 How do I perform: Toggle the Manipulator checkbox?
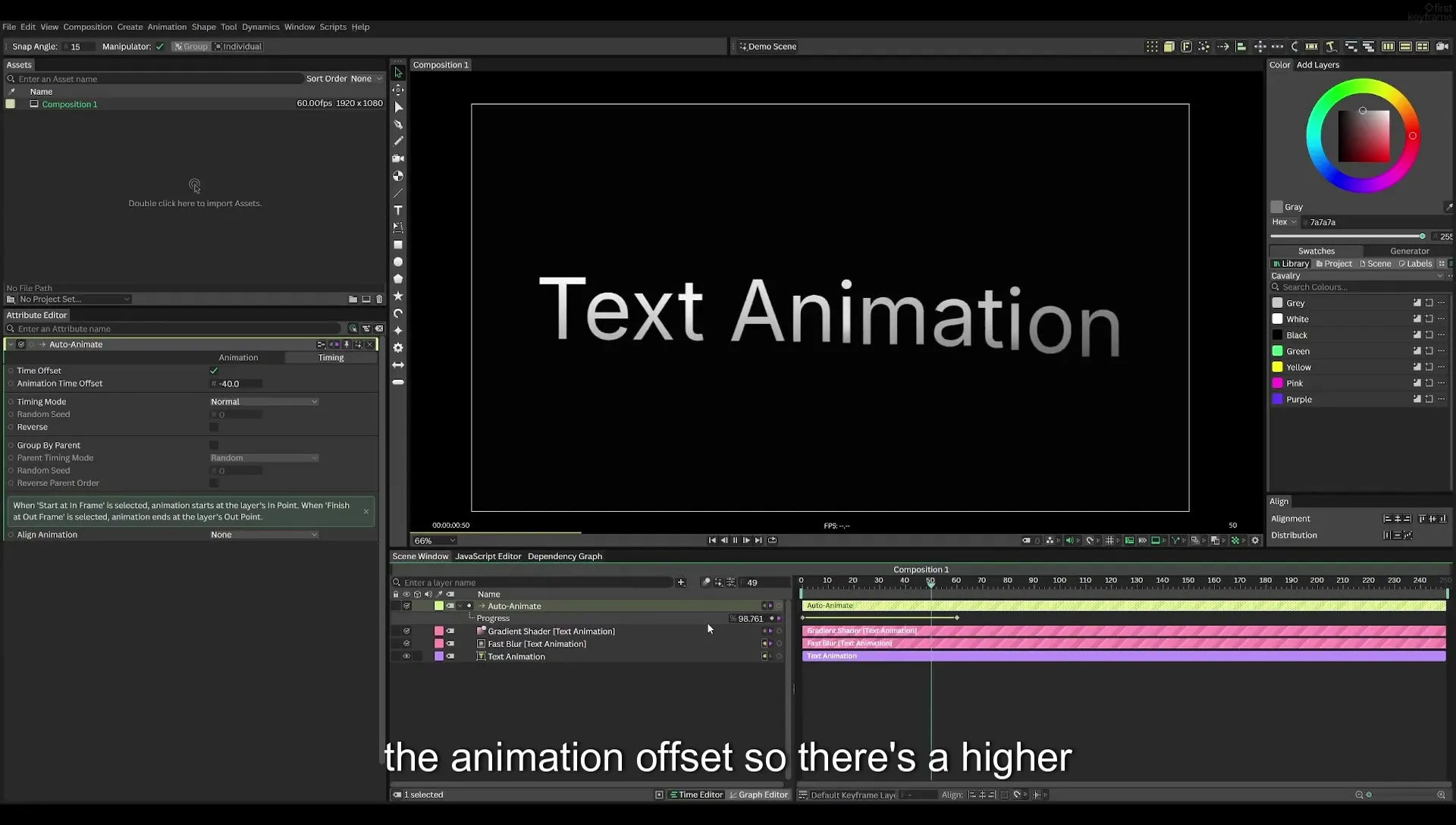pos(159,47)
